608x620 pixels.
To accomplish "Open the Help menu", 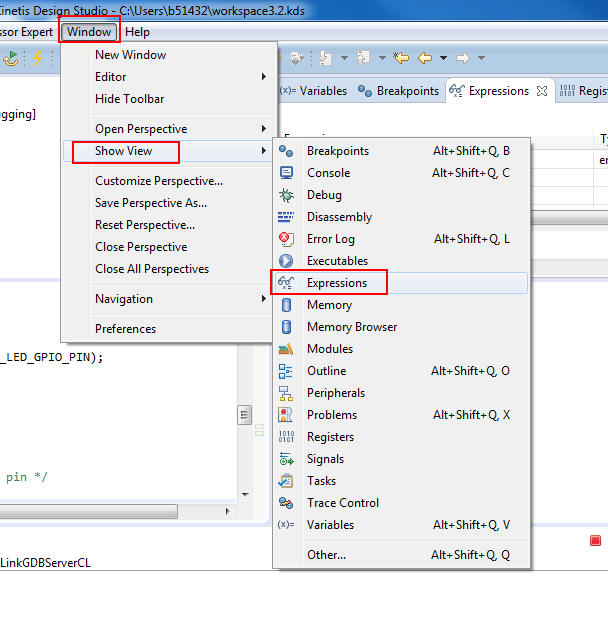I will click(137, 32).
